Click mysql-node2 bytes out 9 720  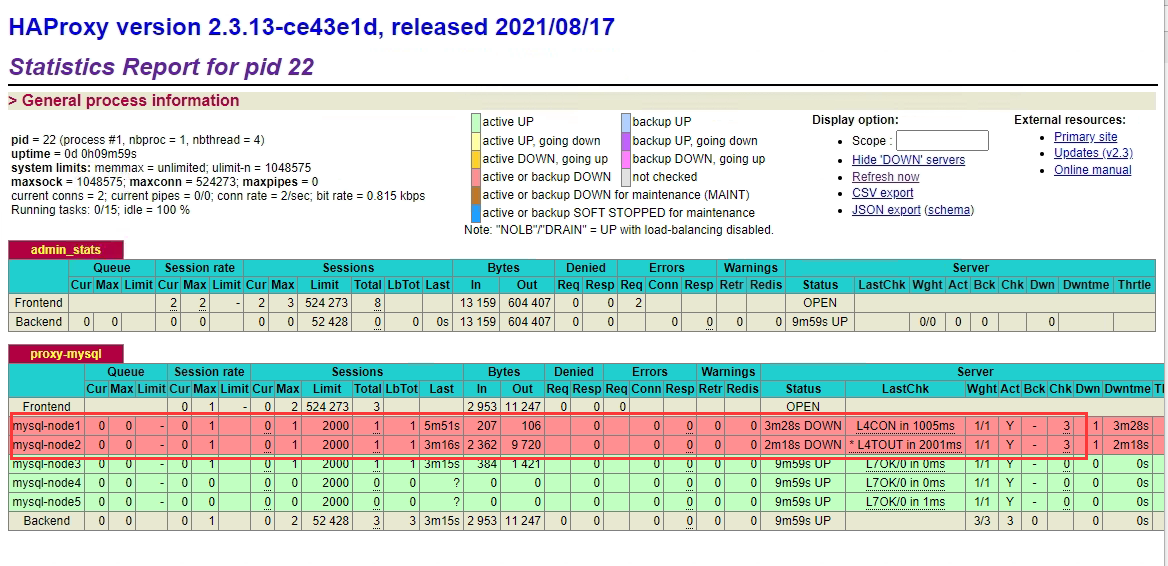click(x=525, y=445)
